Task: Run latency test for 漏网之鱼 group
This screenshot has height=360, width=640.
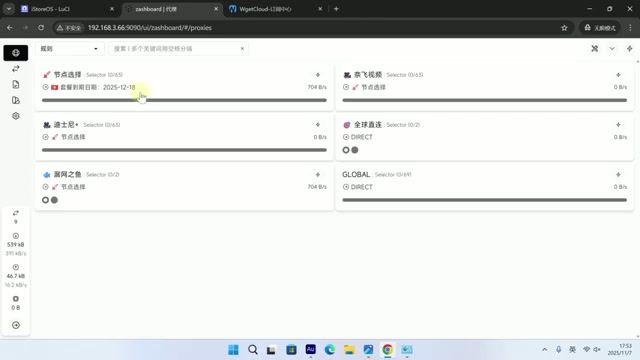Action: pyautogui.click(x=318, y=174)
